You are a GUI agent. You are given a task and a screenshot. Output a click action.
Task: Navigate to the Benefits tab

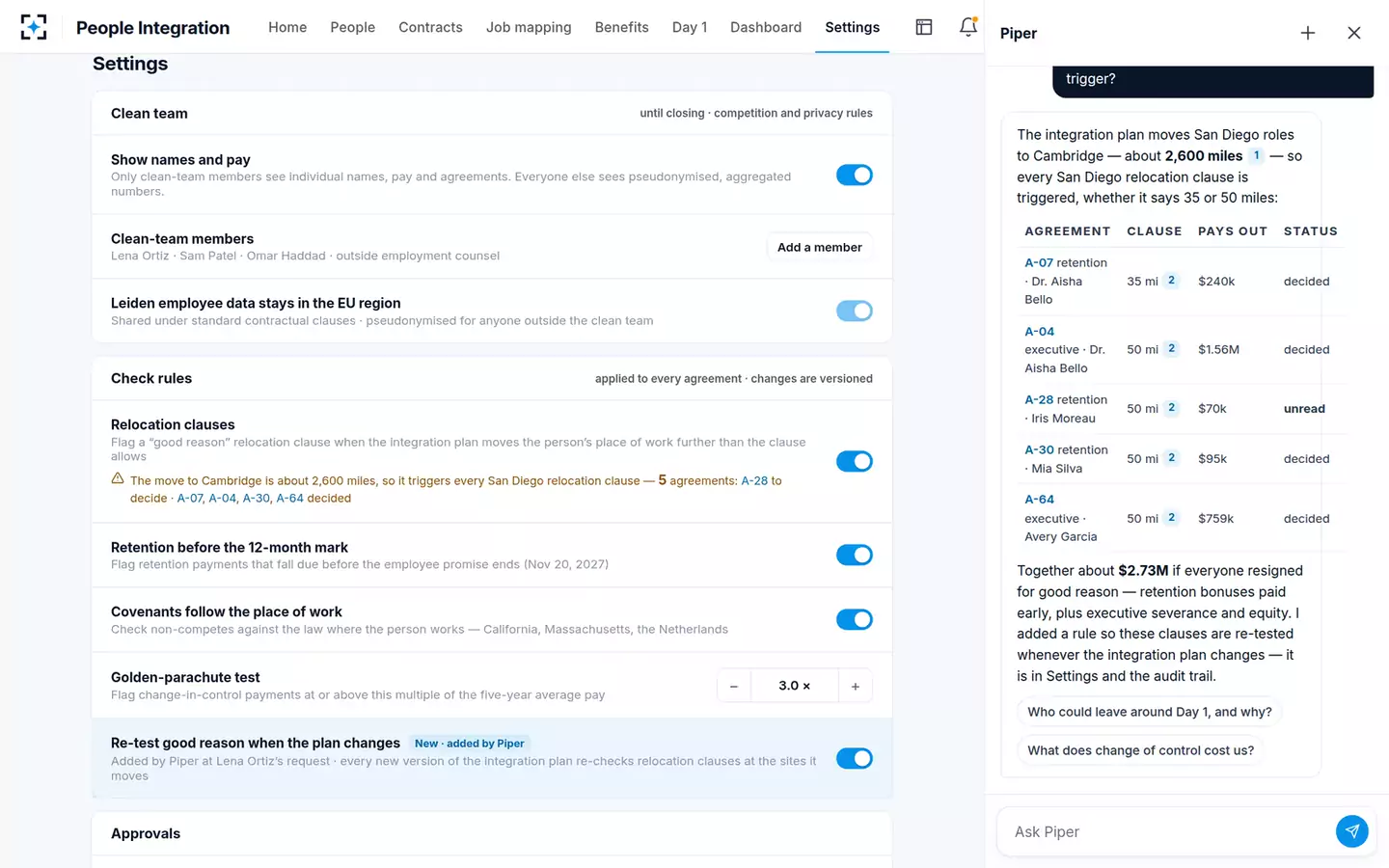(621, 27)
